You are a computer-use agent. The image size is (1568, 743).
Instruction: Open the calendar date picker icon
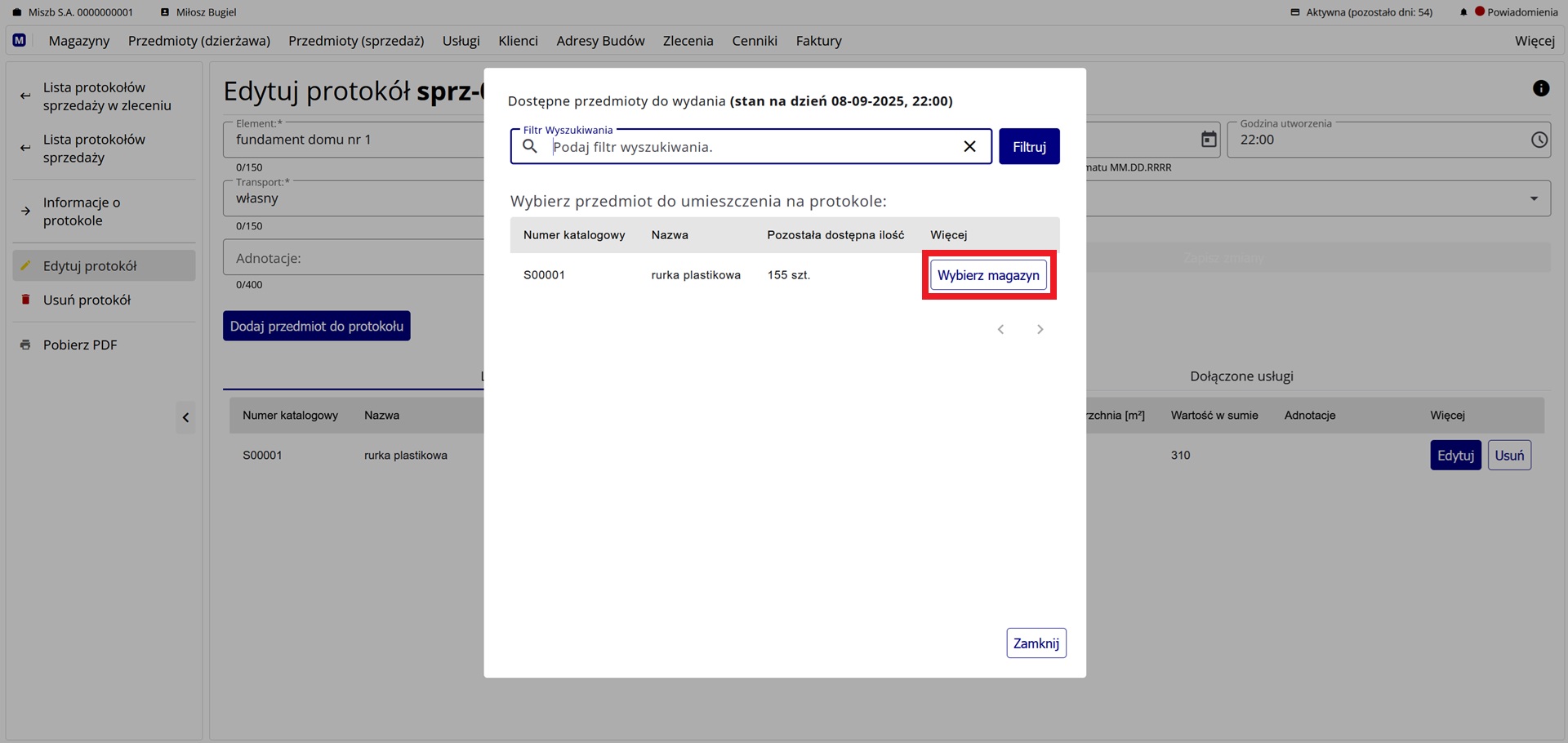[x=1209, y=140]
